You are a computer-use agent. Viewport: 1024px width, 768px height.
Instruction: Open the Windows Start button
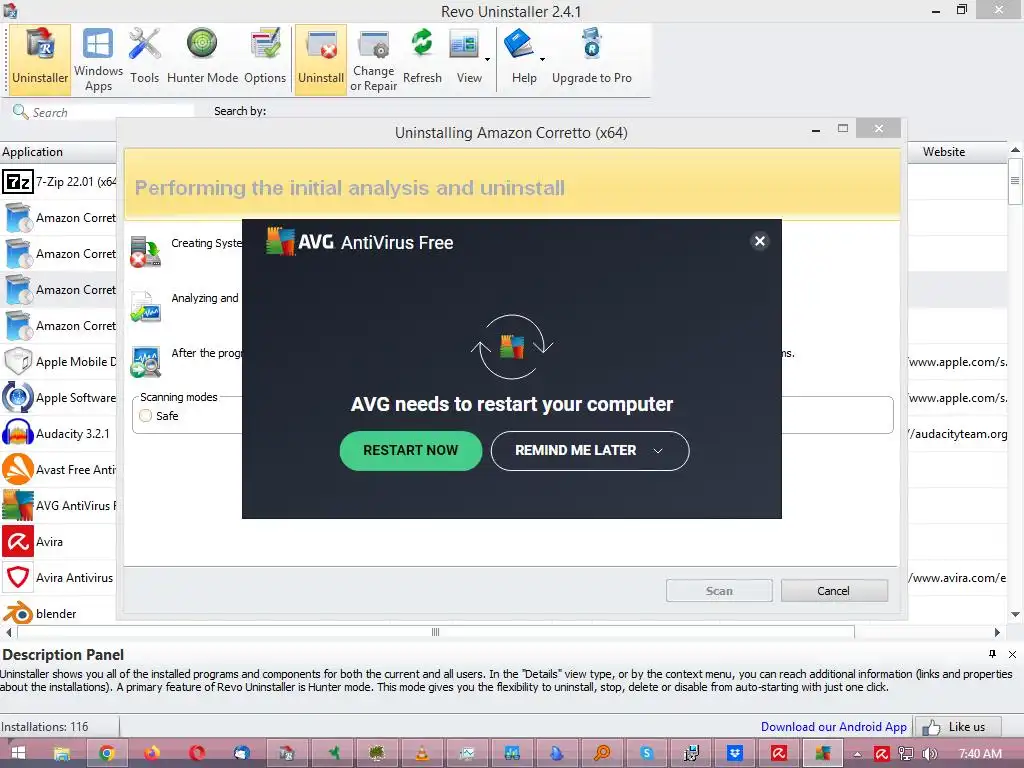pos(18,753)
